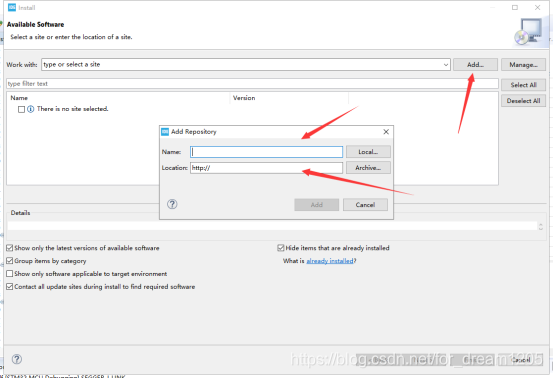
Task: Click the Deselect All button
Action: tap(523, 100)
